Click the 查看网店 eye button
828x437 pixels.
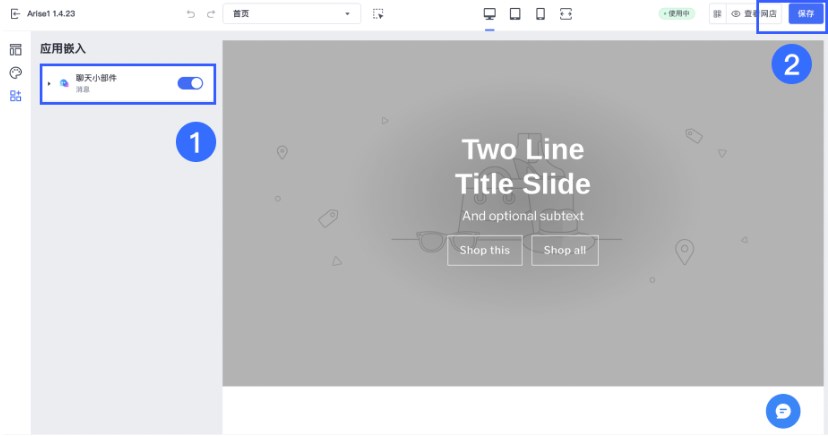click(754, 14)
